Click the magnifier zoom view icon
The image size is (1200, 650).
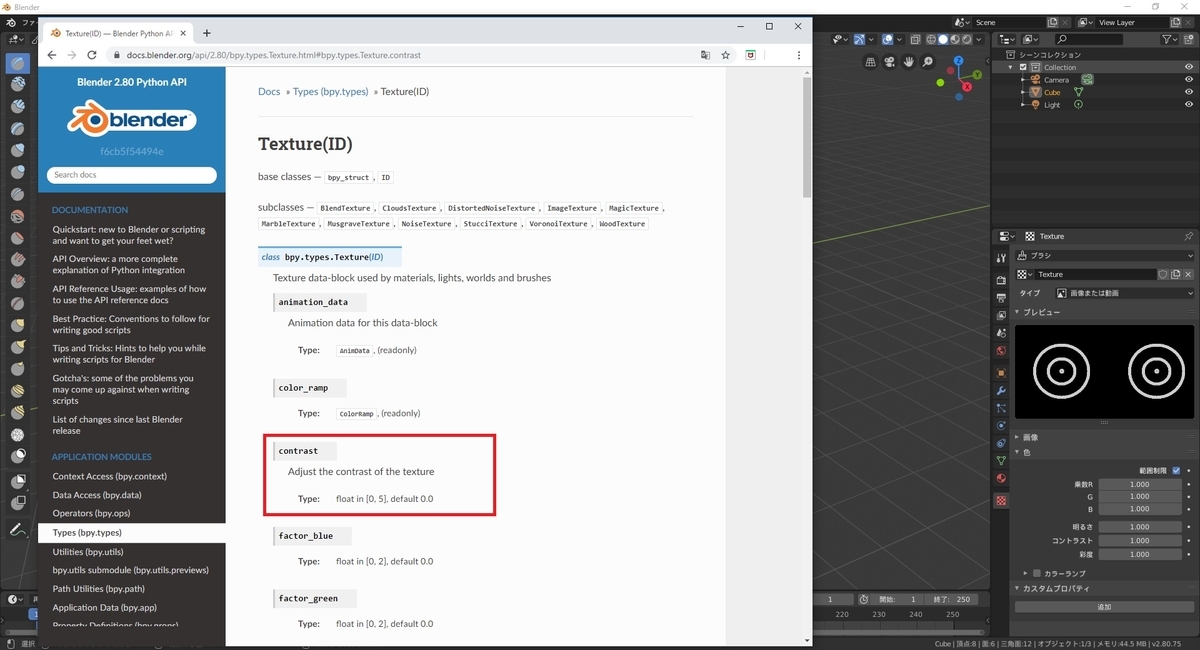[927, 61]
